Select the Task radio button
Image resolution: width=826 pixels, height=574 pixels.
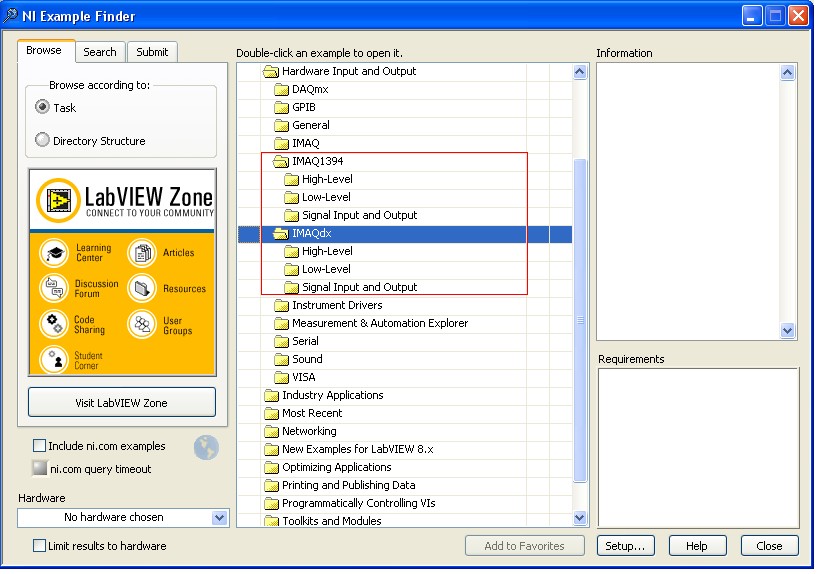click(x=43, y=108)
